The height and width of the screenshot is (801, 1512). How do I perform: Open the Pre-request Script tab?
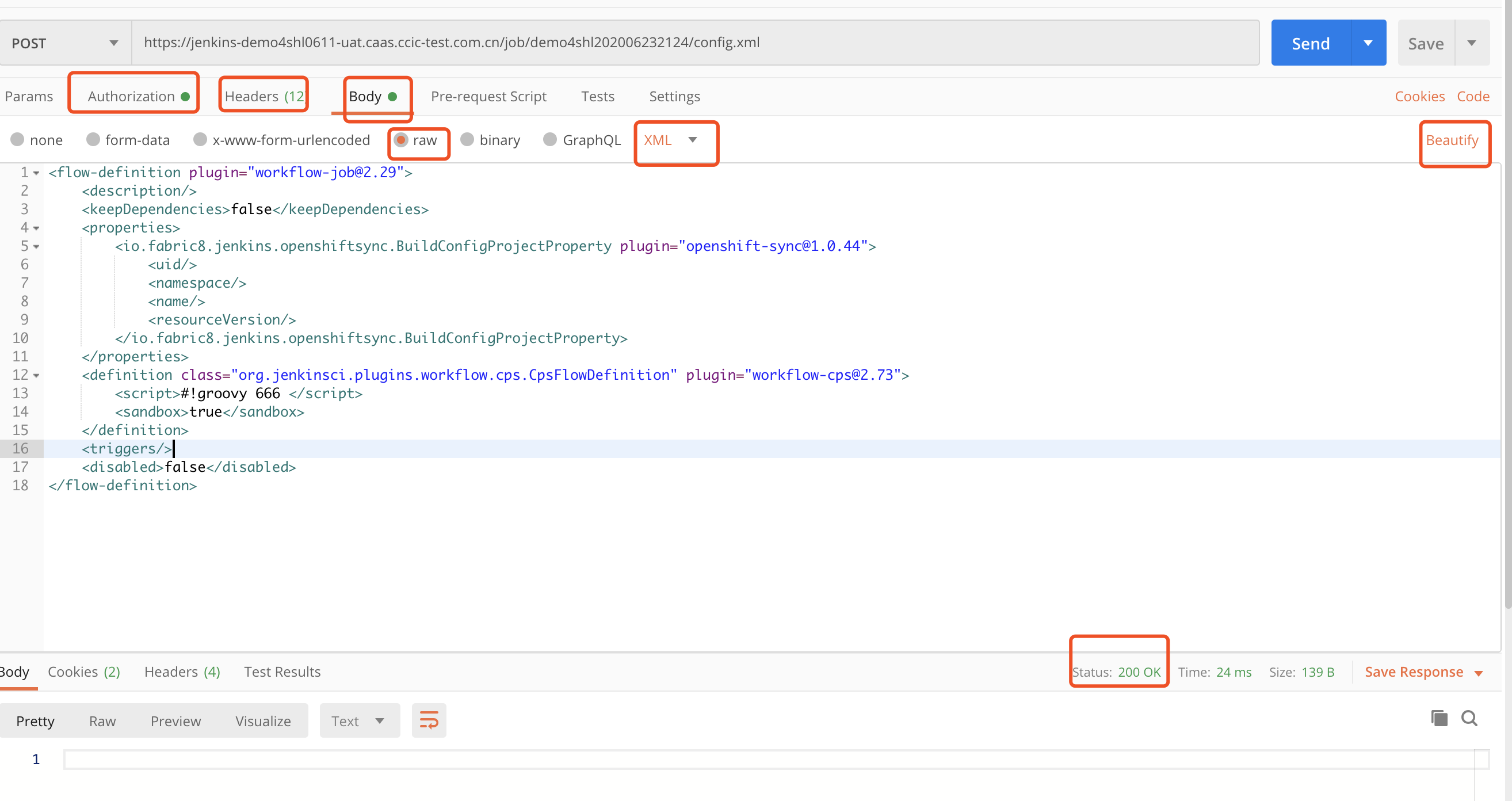(488, 96)
